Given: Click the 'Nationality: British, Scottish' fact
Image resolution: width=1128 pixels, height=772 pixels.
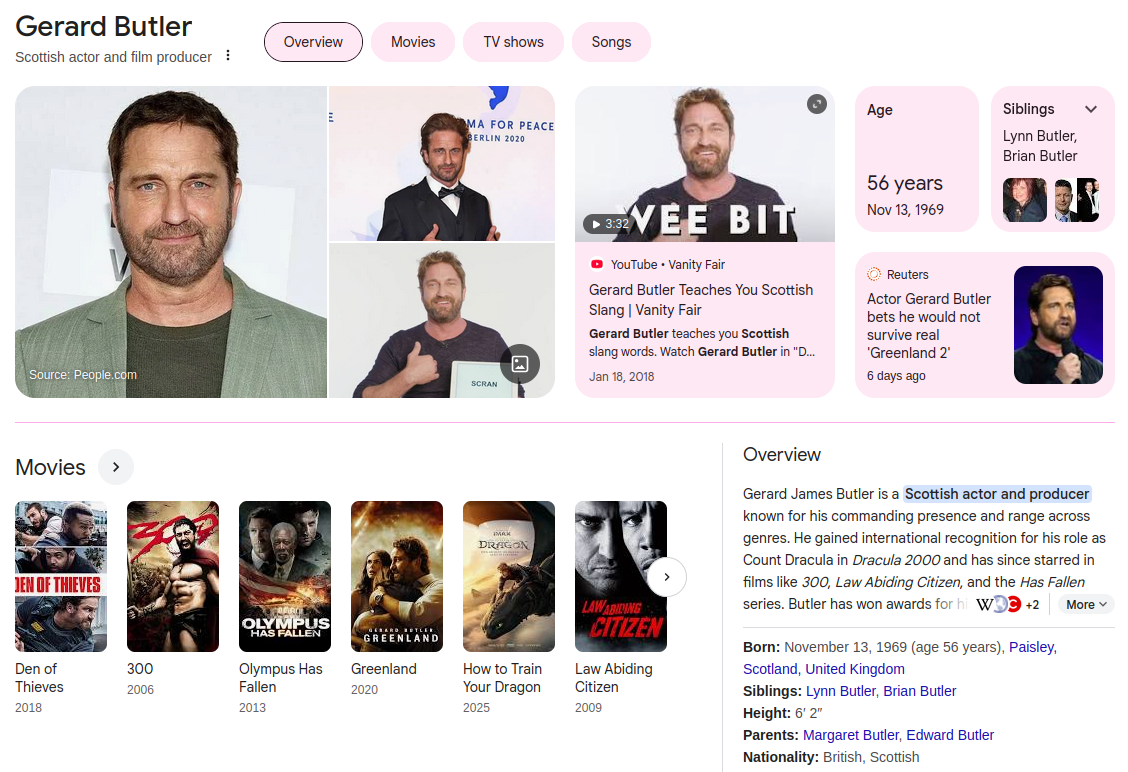Looking at the screenshot, I should (831, 757).
